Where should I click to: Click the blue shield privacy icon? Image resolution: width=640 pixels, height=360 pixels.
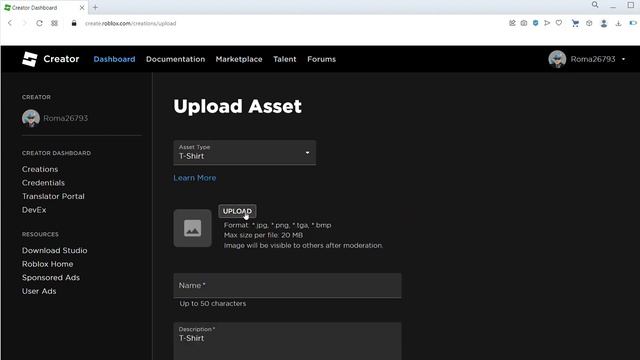(536, 23)
